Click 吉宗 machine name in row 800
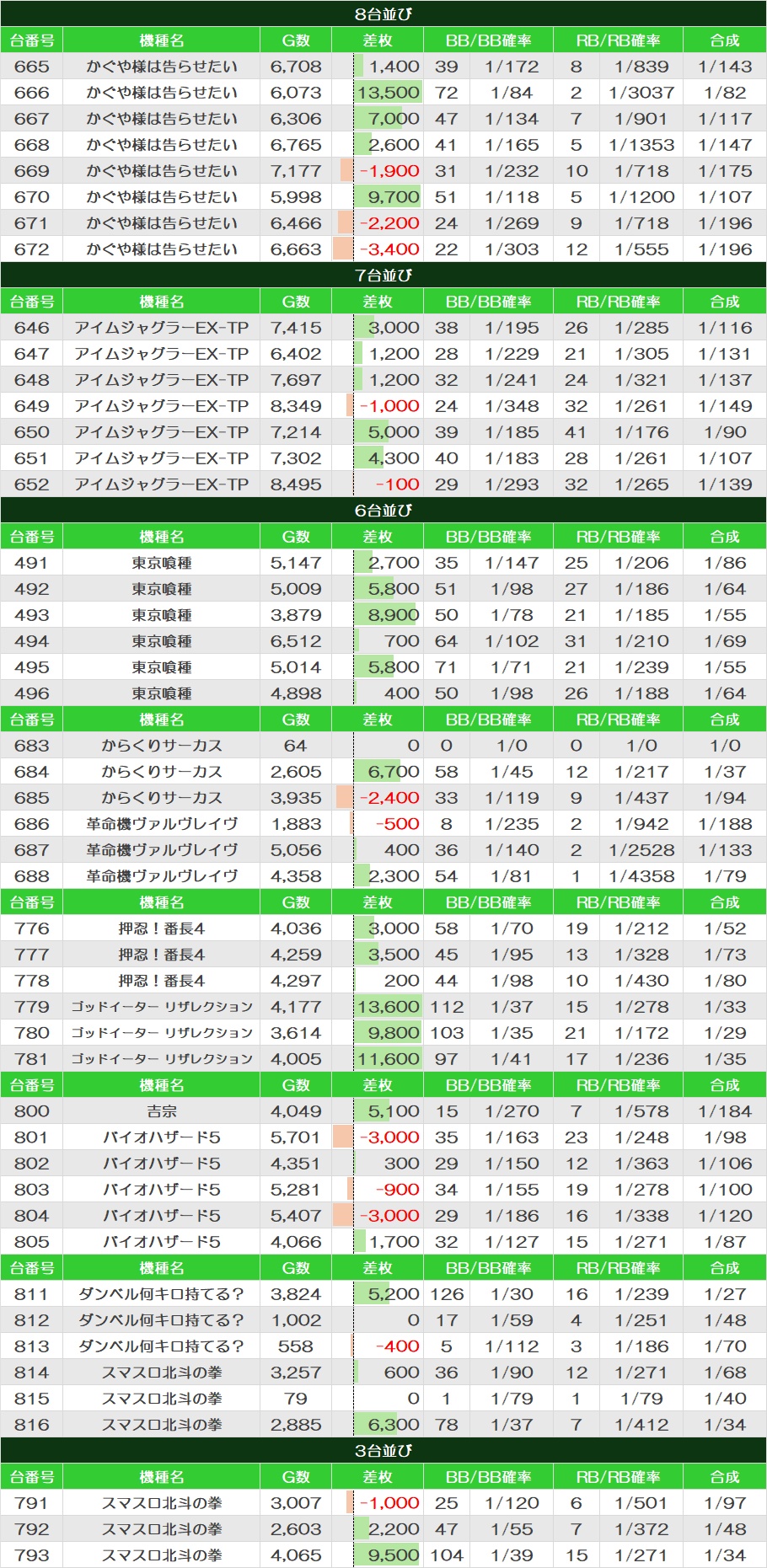Image resolution: width=767 pixels, height=1568 pixels. pos(162,1111)
